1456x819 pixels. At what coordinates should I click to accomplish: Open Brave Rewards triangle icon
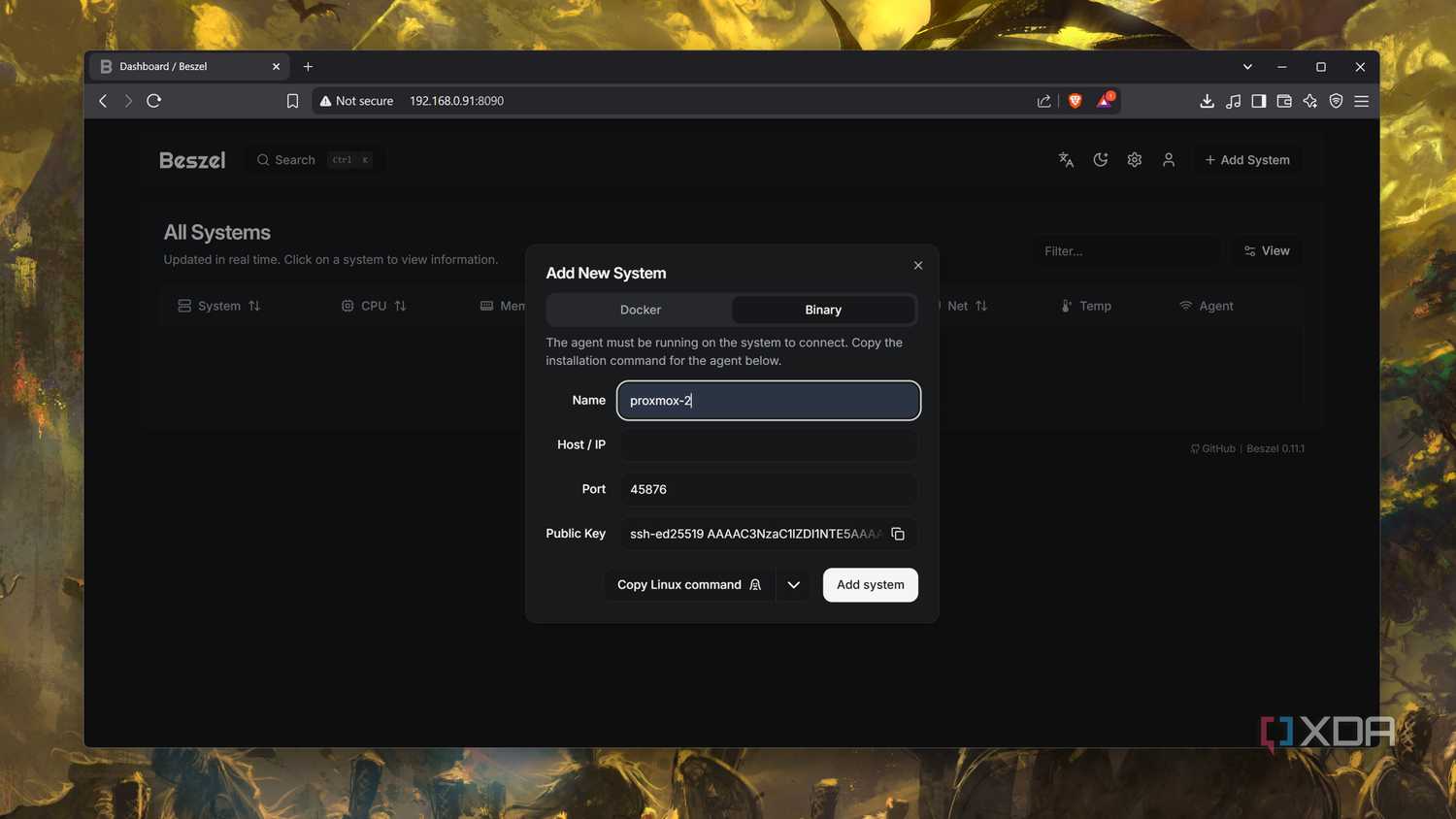click(x=1105, y=100)
